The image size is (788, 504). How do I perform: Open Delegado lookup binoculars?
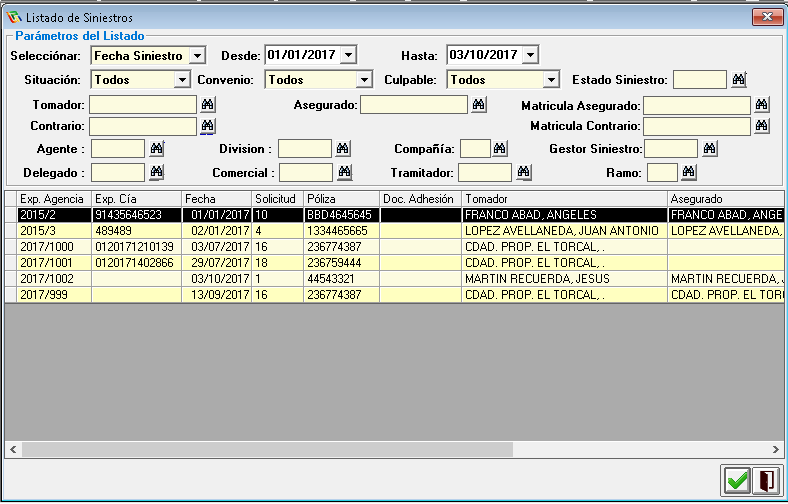156,172
